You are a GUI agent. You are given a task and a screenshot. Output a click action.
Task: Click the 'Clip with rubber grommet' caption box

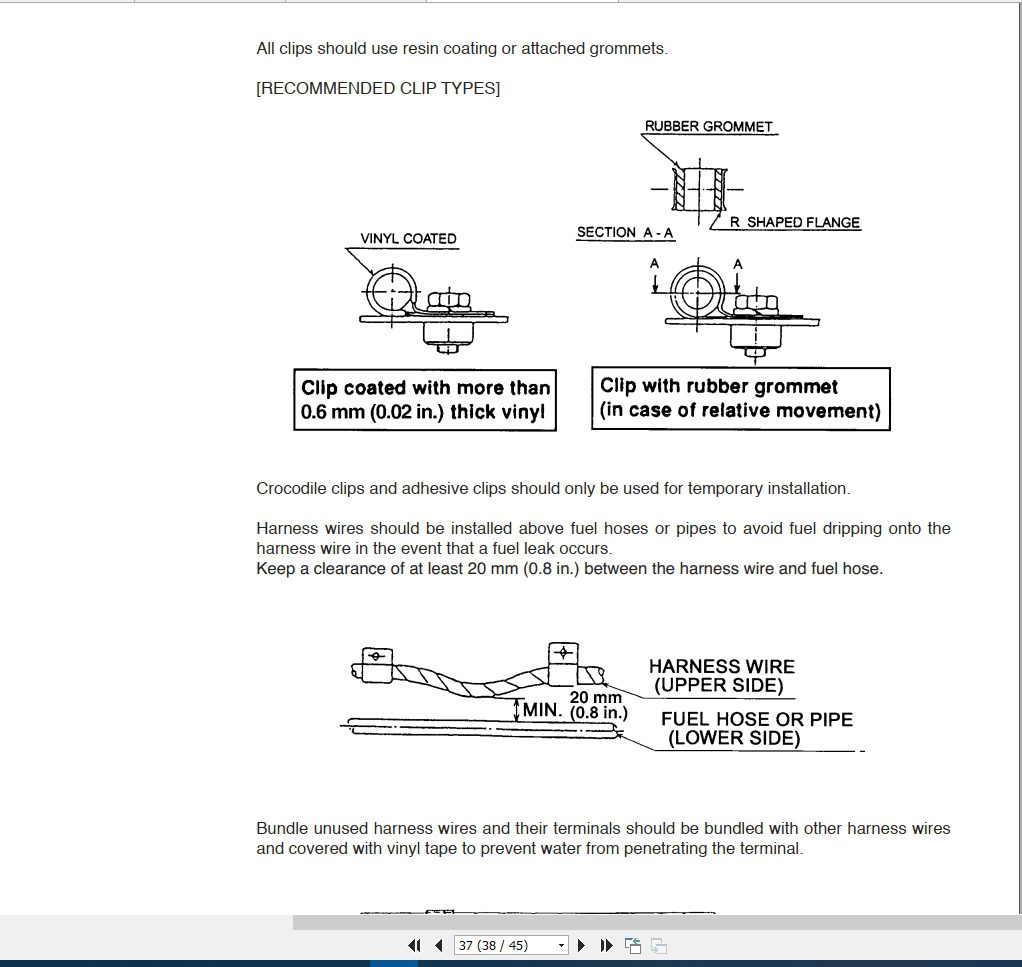click(740, 398)
